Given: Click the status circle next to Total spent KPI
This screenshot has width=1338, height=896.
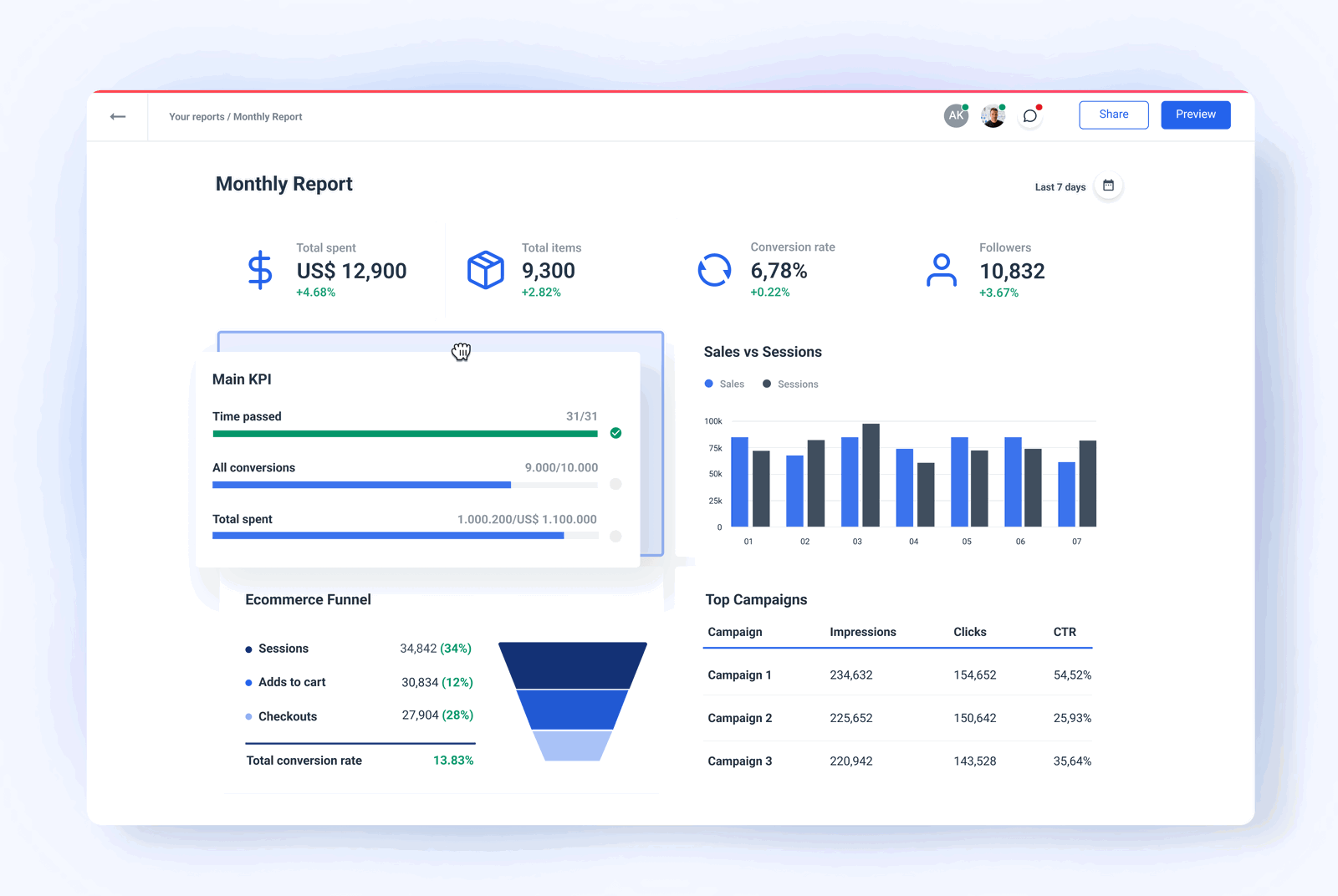Looking at the screenshot, I should (615, 535).
